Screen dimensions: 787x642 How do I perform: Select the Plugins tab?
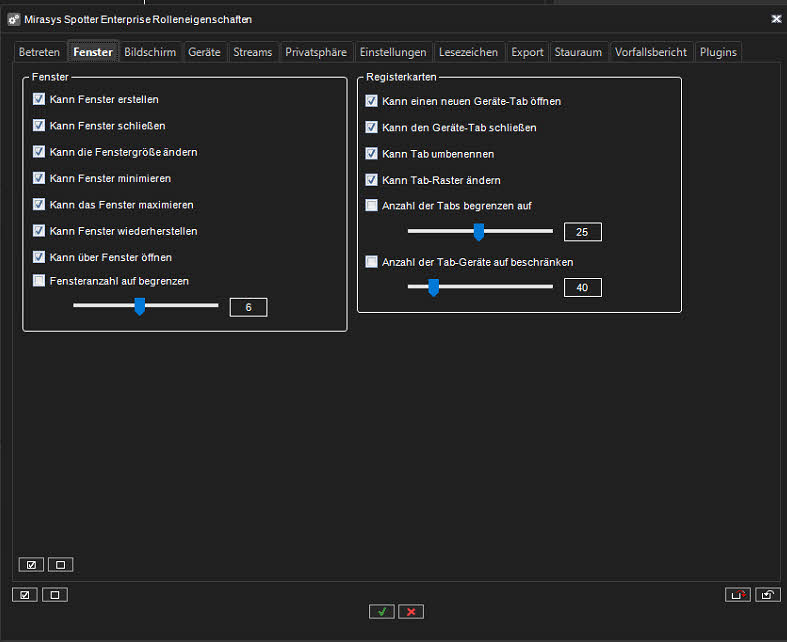pyautogui.click(x=718, y=52)
